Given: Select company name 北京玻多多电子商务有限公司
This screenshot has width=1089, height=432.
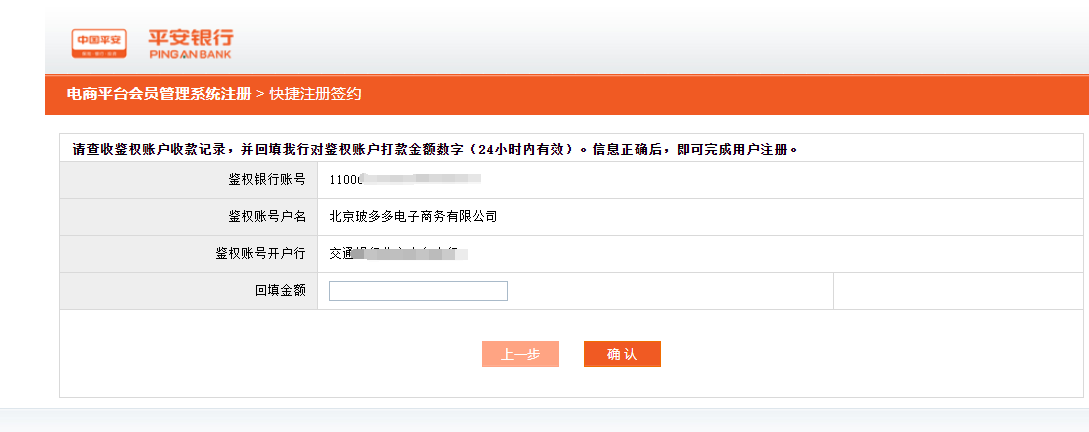Looking at the screenshot, I should 413,217.
